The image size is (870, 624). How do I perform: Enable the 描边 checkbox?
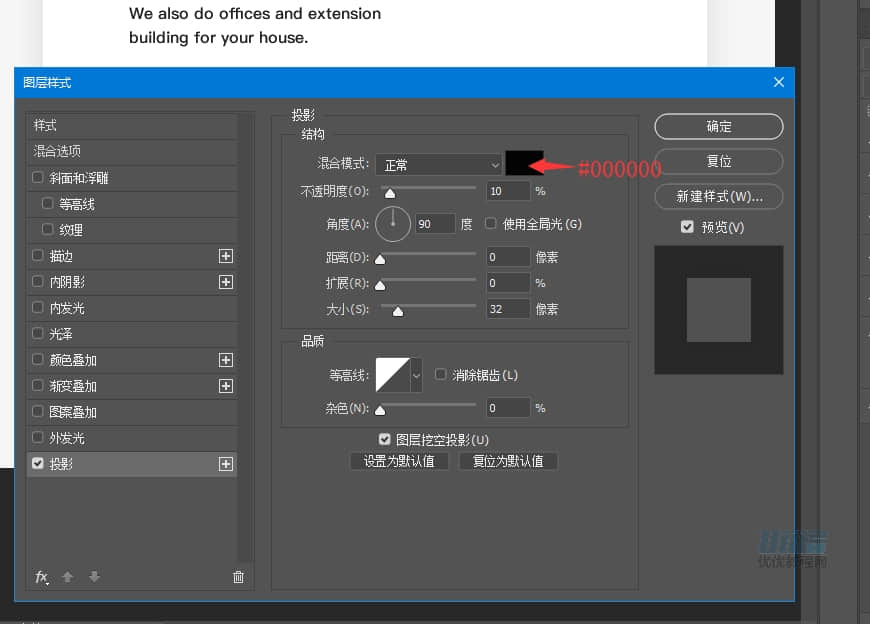[38, 255]
